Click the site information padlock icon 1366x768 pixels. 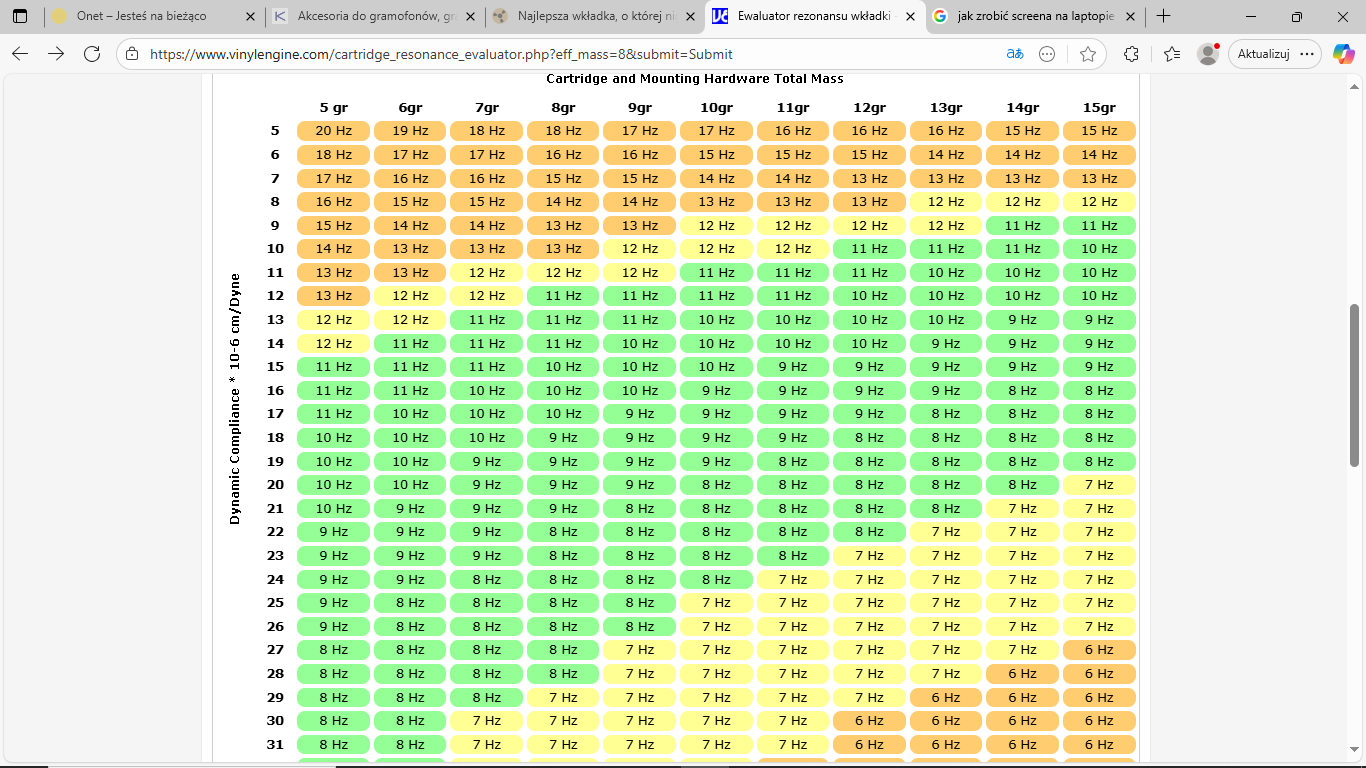[x=133, y=54]
